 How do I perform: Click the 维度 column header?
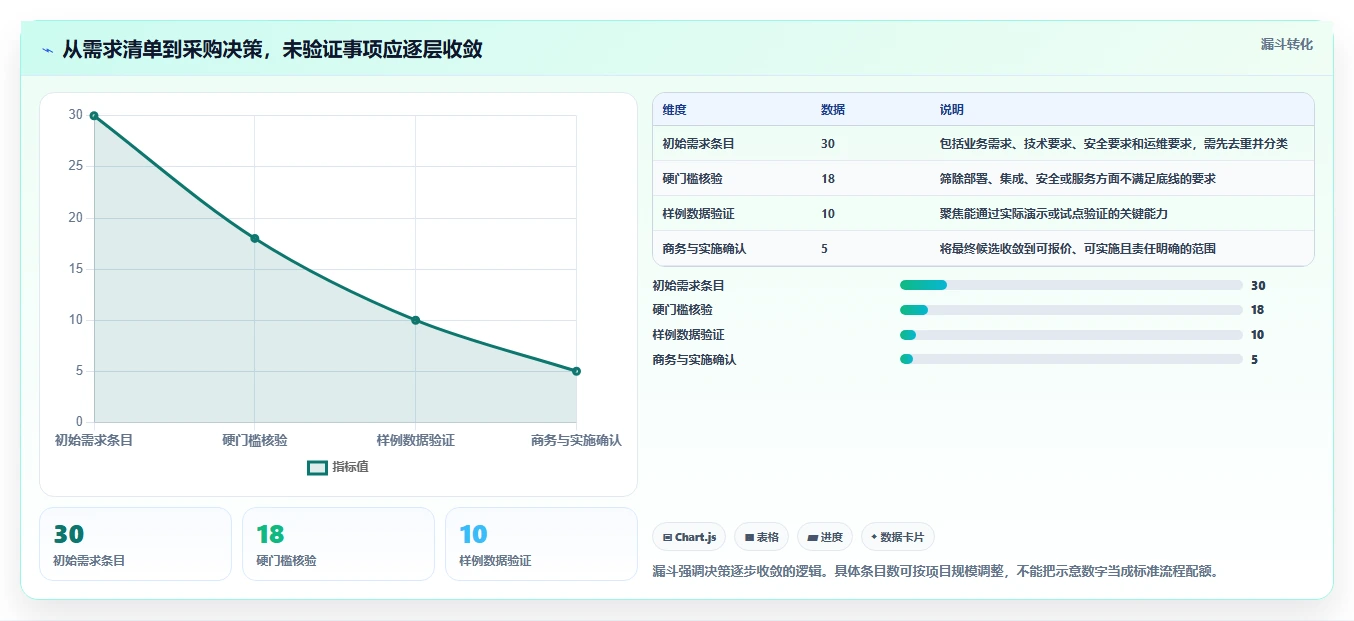[x=674, y=110]
